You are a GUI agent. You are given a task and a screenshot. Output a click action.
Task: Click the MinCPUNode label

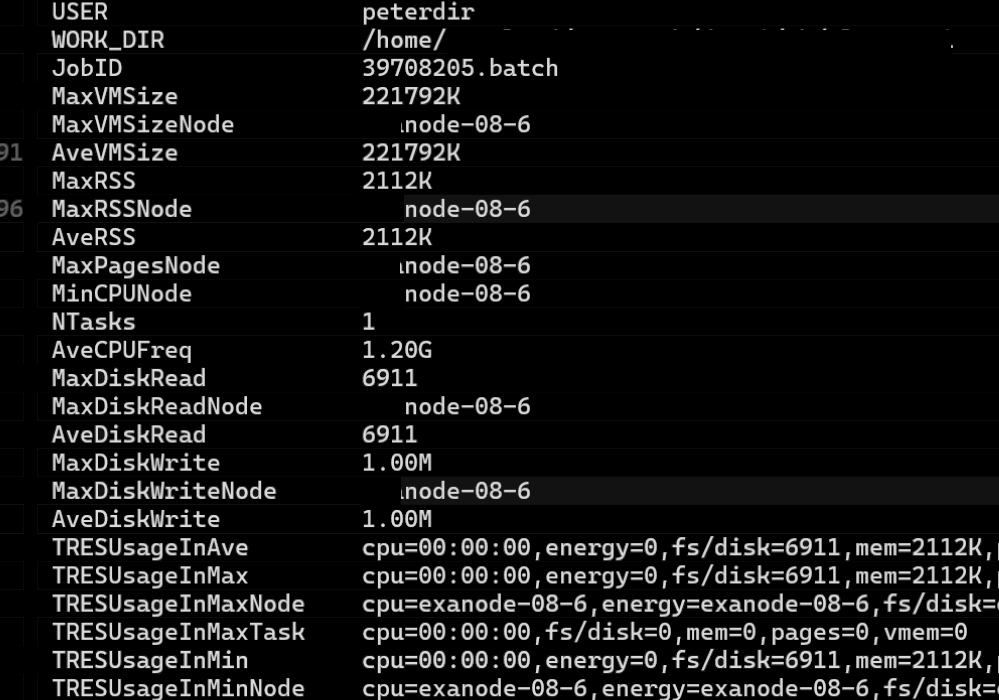pyautogui.click(x=122, y=293)
